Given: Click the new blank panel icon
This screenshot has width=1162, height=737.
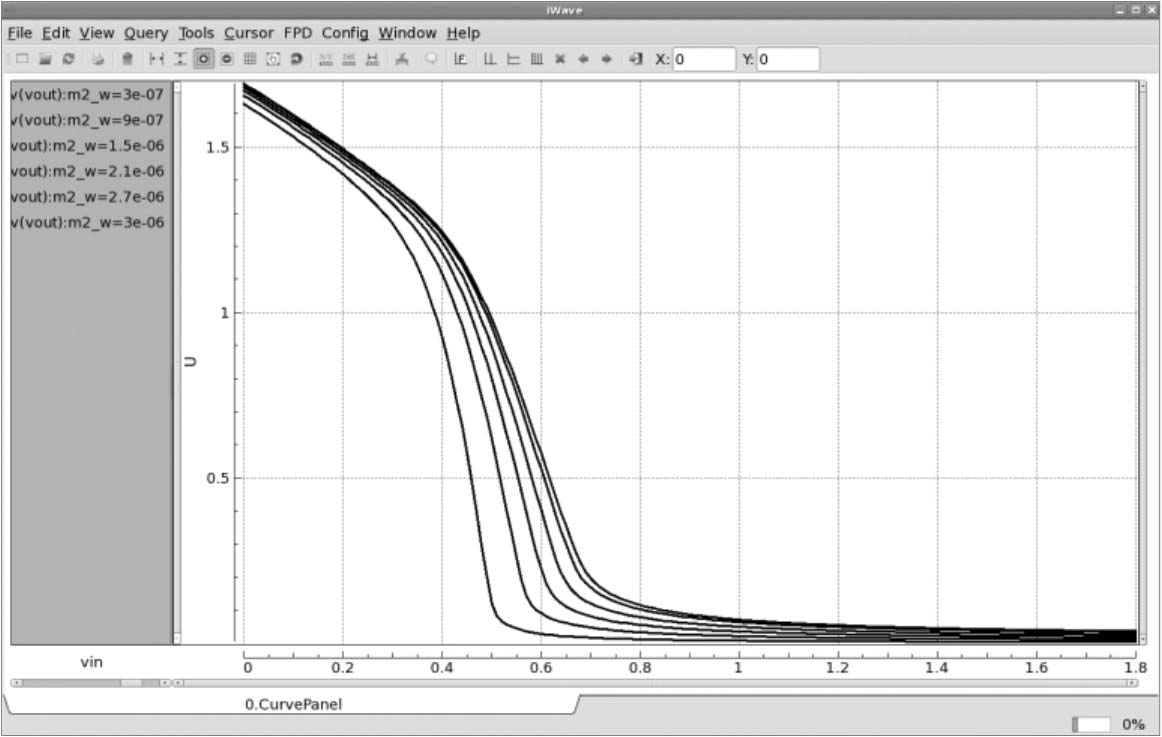Looking at the screenshot, I should click(22, 59).
